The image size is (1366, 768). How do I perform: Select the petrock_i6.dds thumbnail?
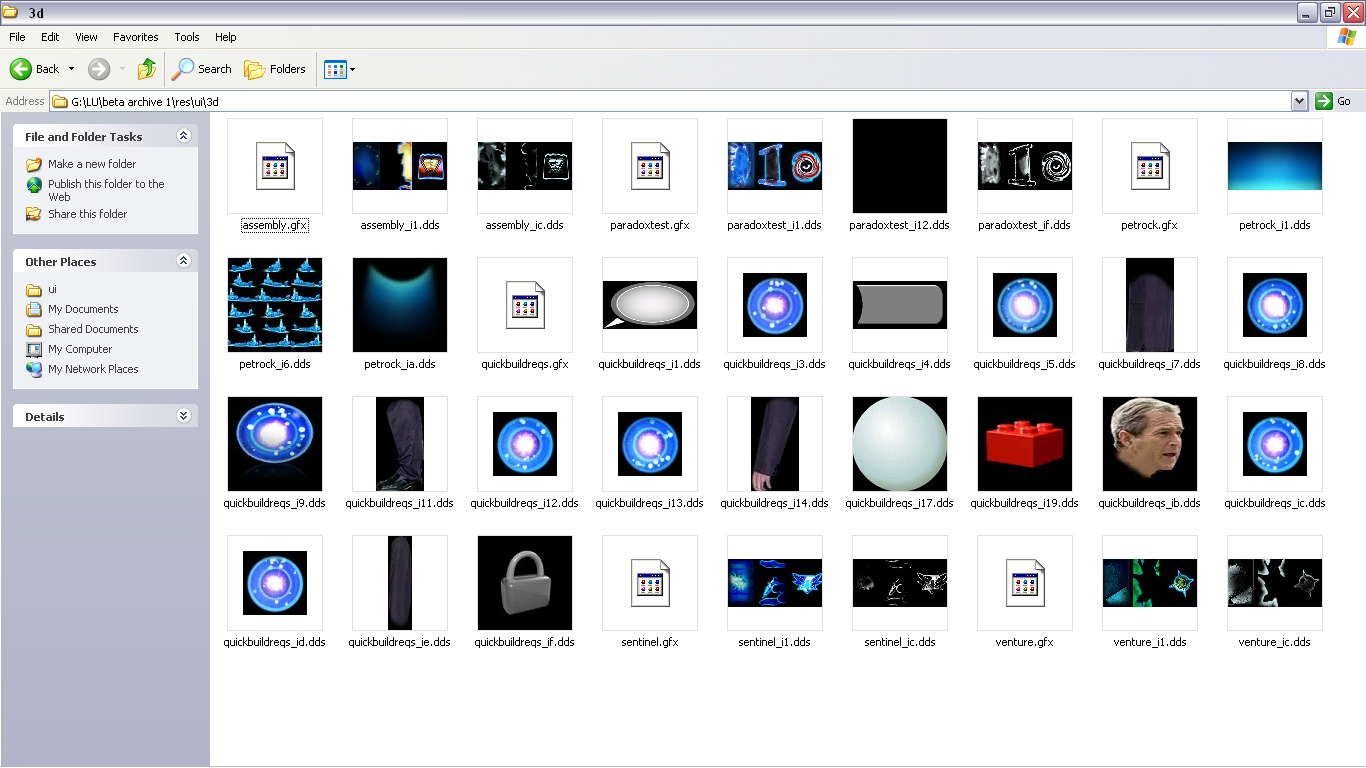tap(275, 305)
